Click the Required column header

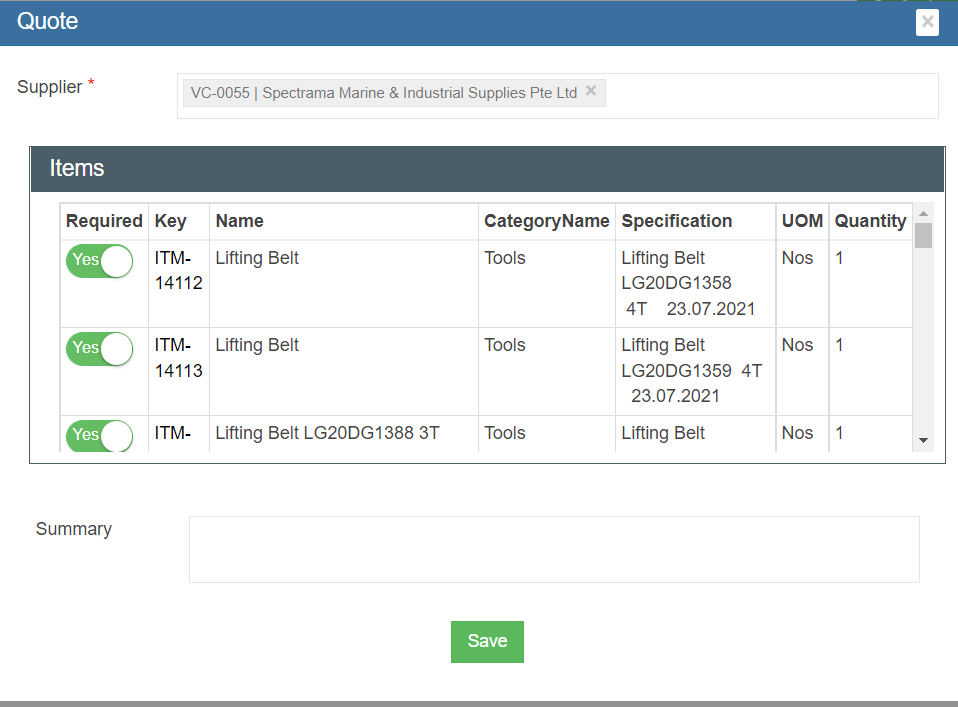pyautogui.click(x=104, y=221)
